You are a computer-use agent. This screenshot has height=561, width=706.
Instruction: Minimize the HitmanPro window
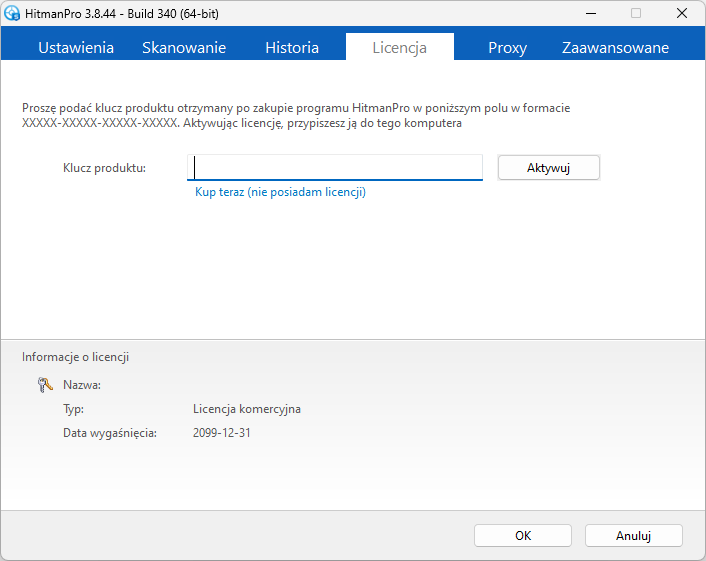(591, 14)
